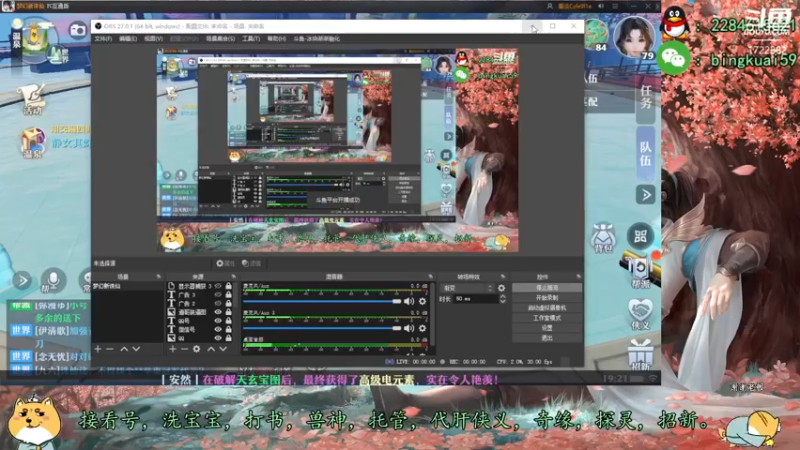Add a new source with plus icon

point(172,349)
